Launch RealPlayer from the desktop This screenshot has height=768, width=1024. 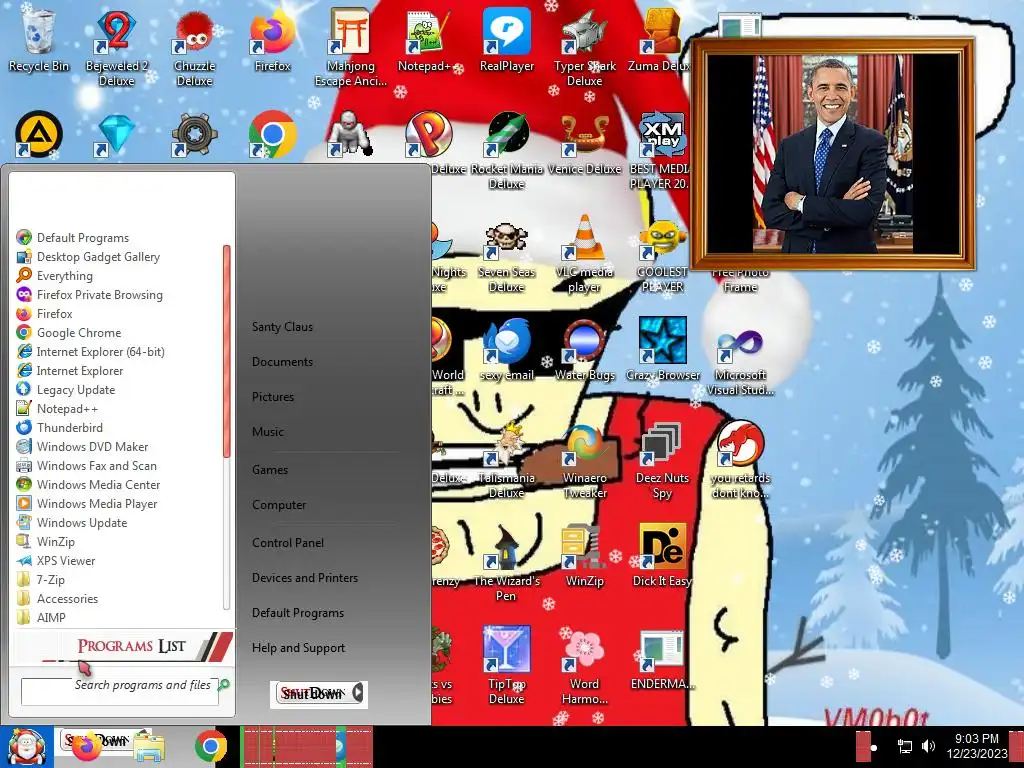pyautogui.click(x=507, y=39)
